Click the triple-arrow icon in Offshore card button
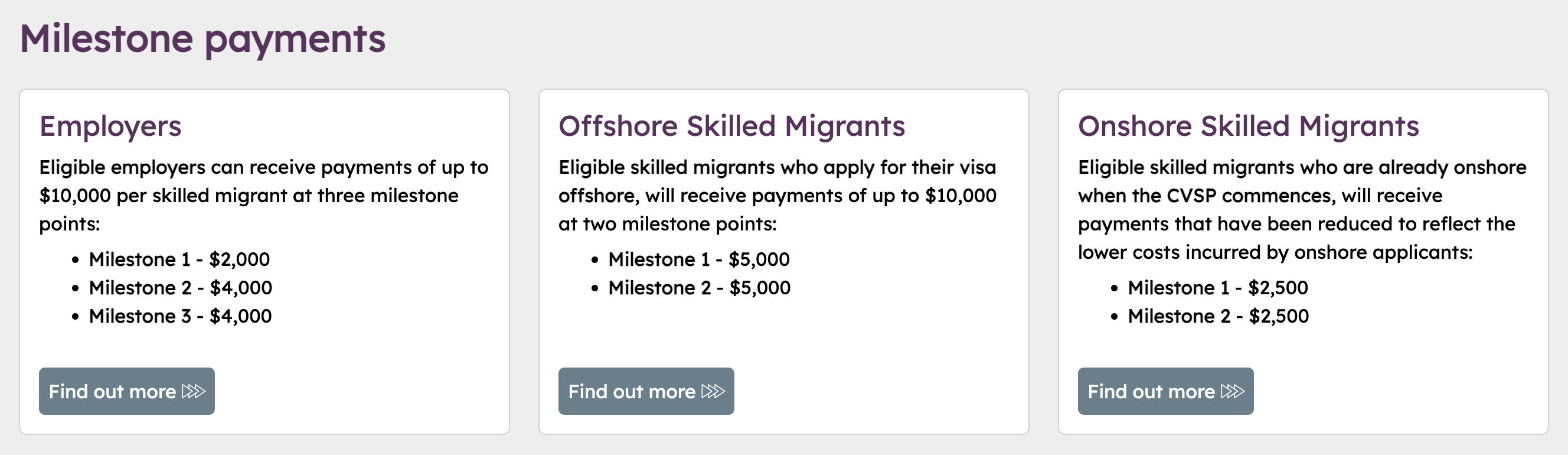This screenshot has width=1568, height=455. coord(713,391)
